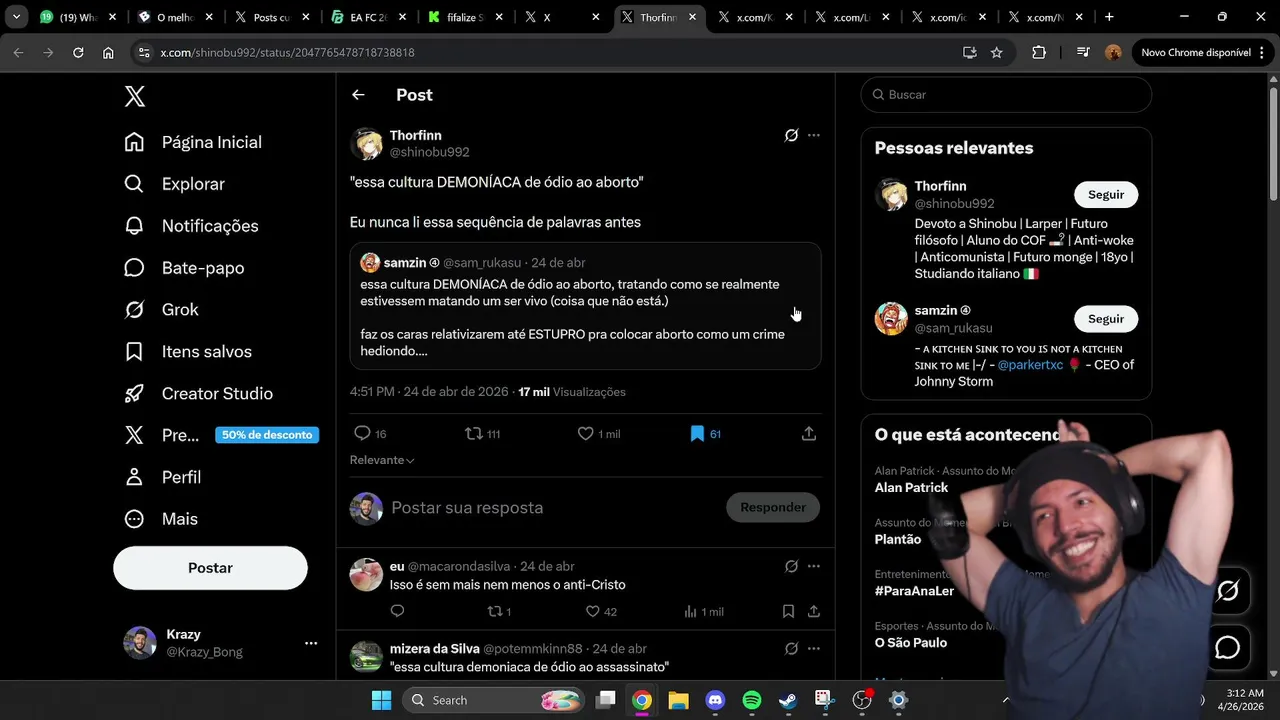Open the O São Paulo trending topic
The height and width of the screenshot is (720, 1280).
tap(910, 643)
